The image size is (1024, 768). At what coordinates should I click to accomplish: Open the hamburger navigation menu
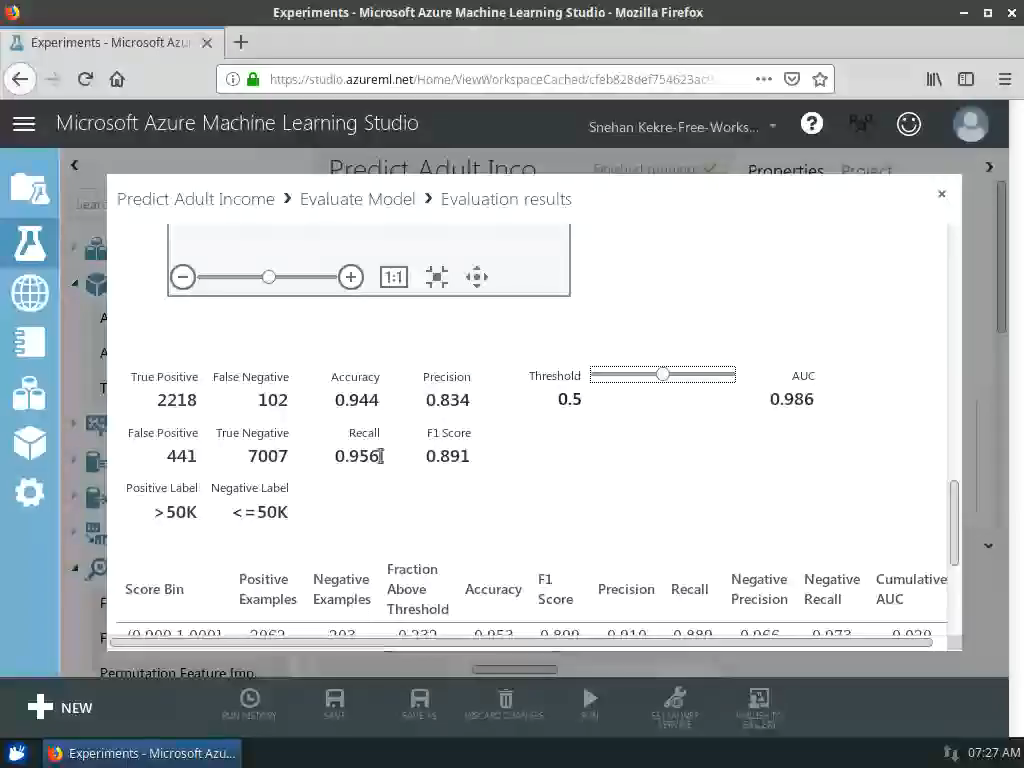click(x=24, y=123)
